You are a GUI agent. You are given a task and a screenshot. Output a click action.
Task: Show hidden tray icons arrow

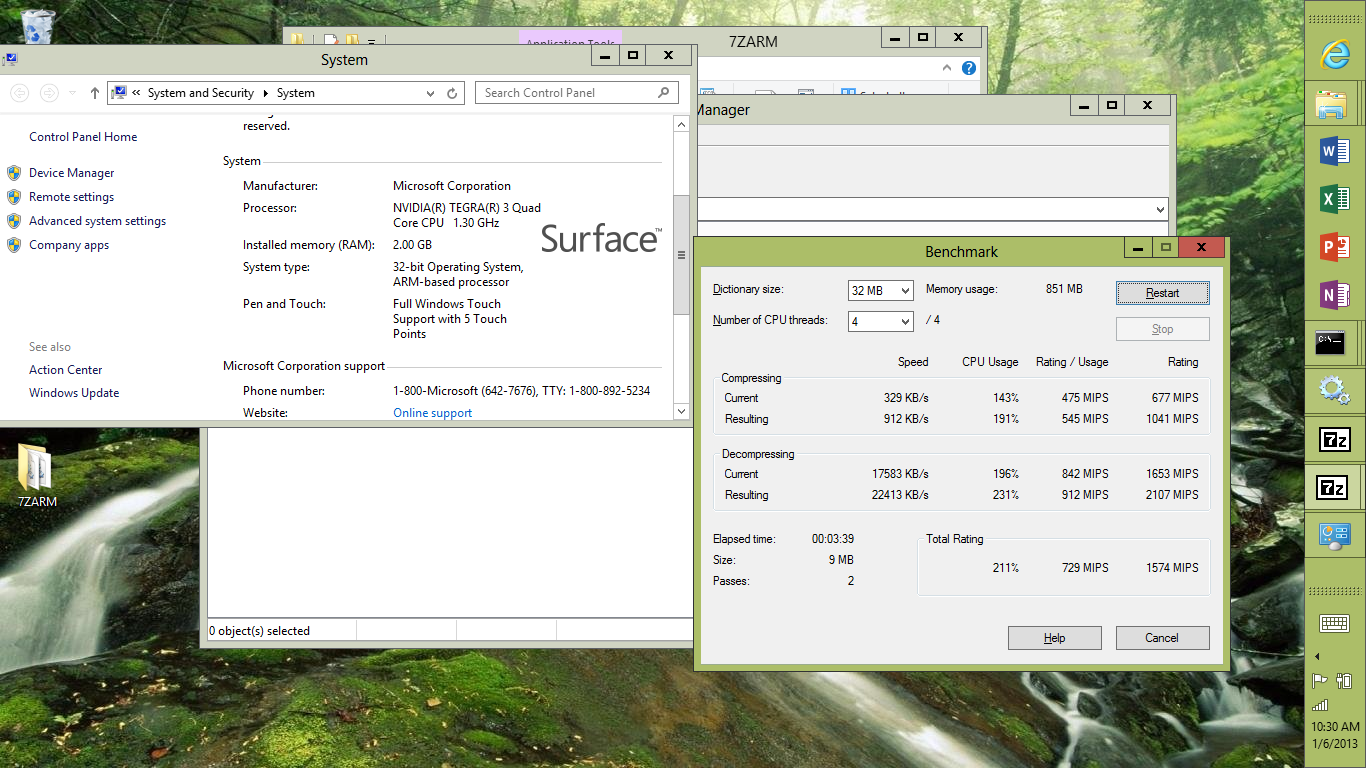(1317, 657)
